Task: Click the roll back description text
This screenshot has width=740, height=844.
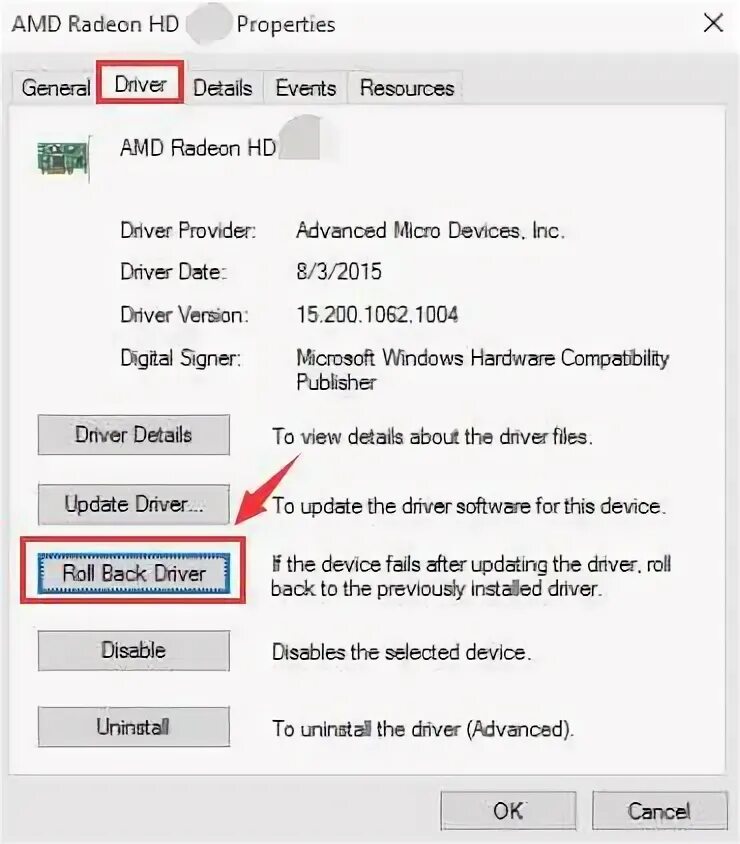Action: coord(471,576)
